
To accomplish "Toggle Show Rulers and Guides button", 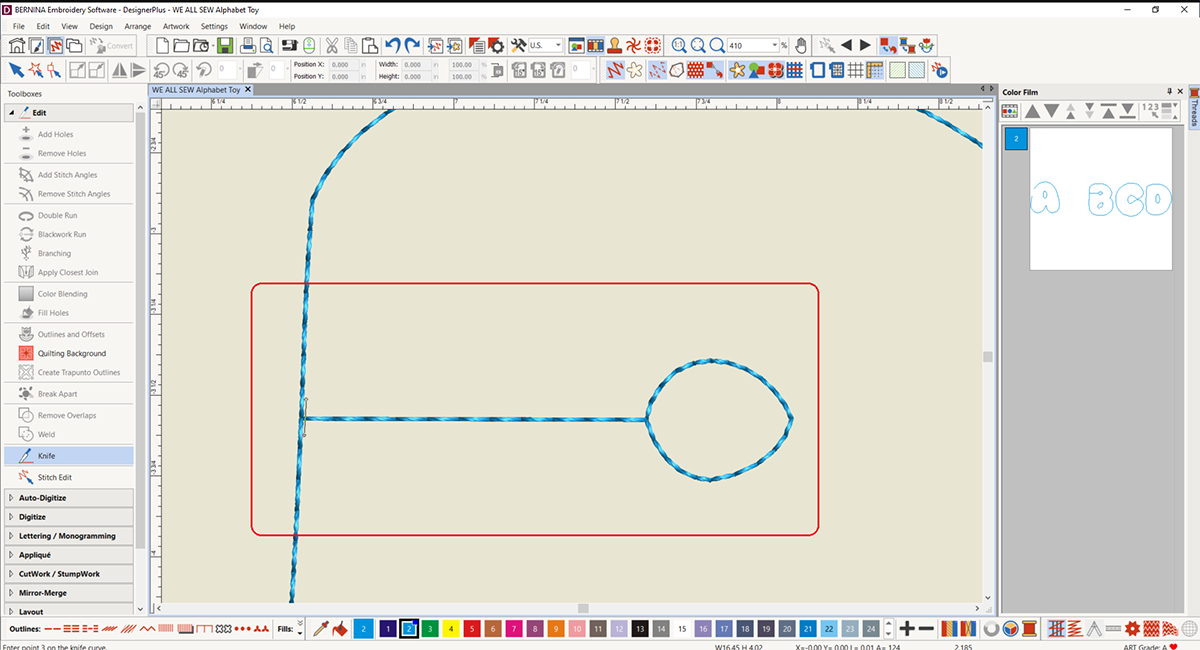I will click(874, 70).
